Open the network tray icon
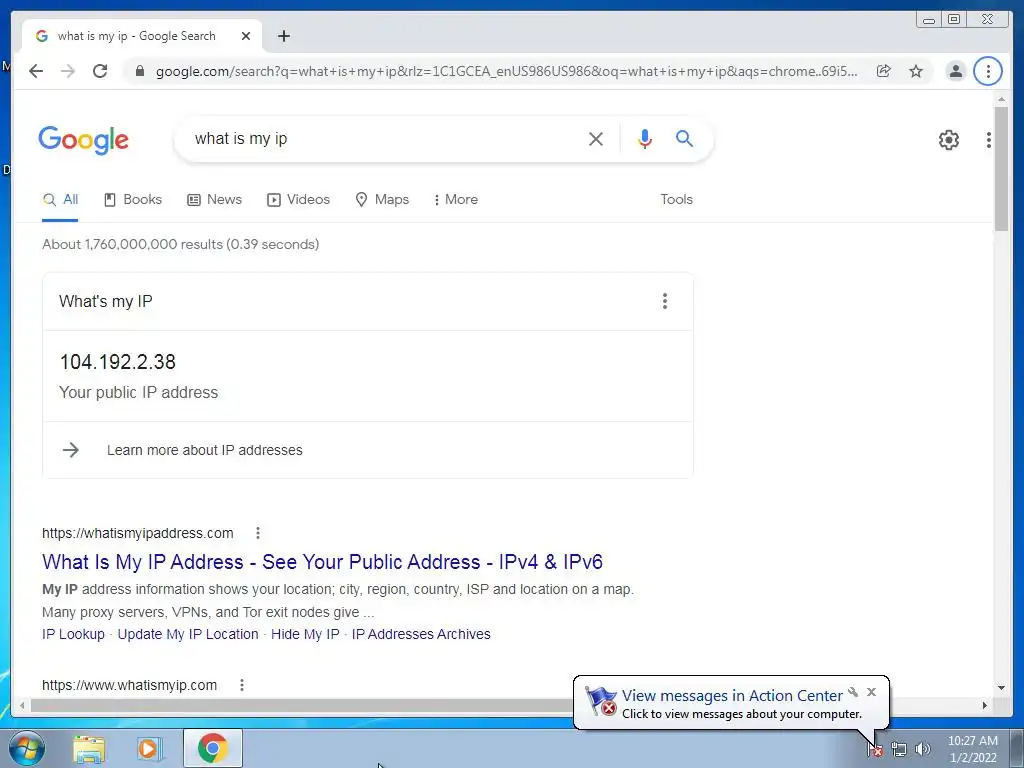 899,749
